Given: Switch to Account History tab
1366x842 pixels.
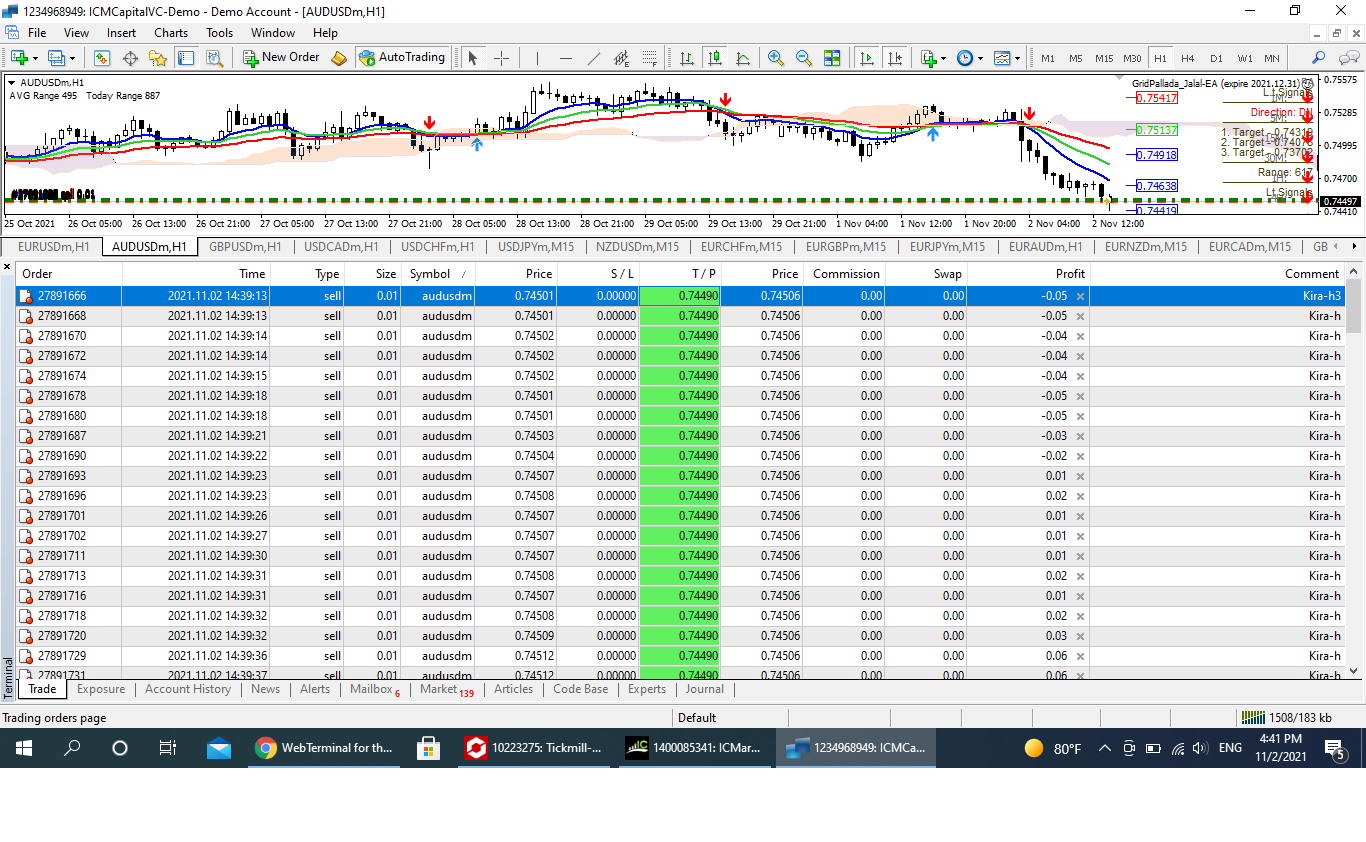Looking at the screenshot, I should pyautogui.click(x=187, y=689).
